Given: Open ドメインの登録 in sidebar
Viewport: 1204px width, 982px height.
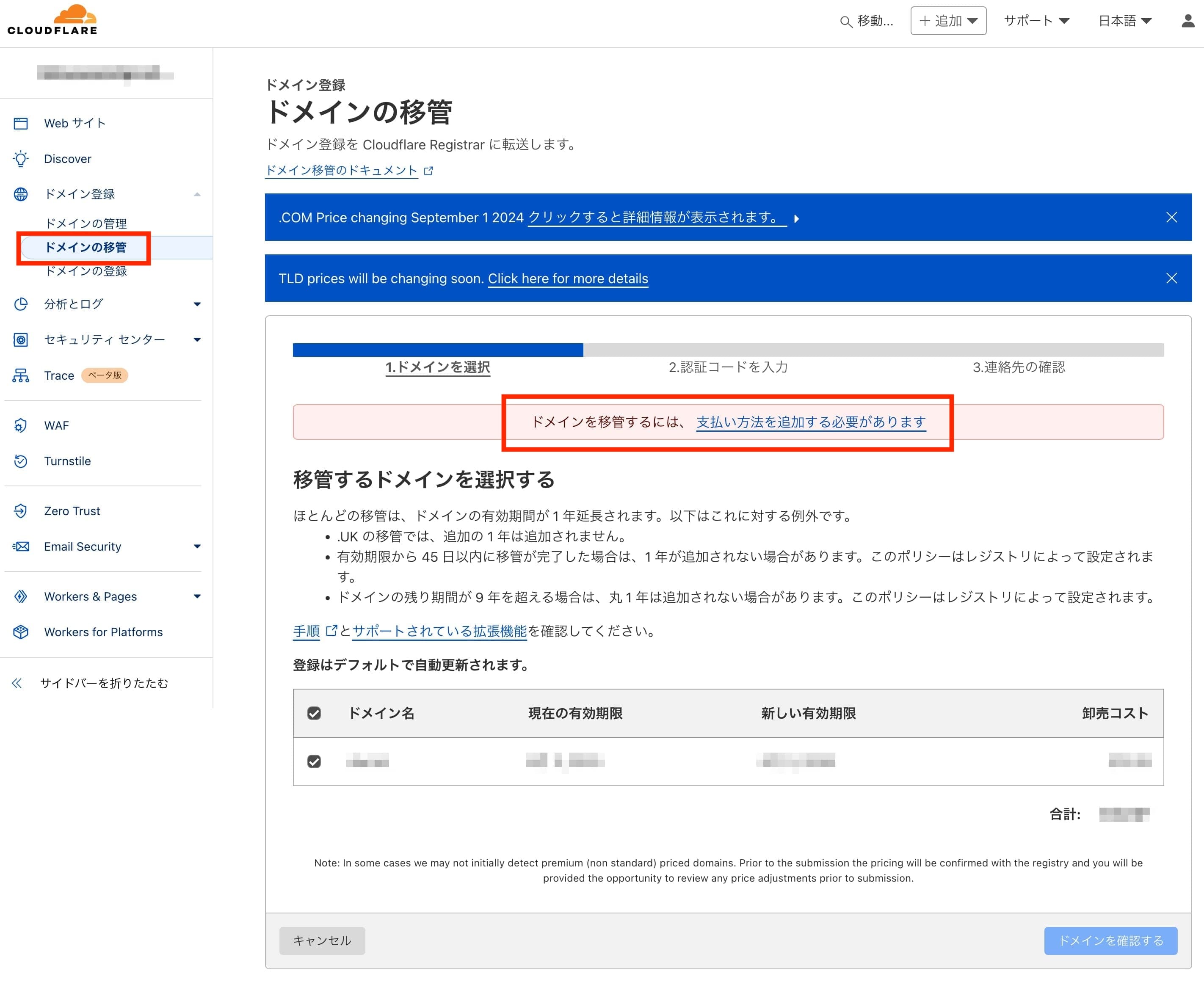Looking at the screenshot, I should point(86,271).
